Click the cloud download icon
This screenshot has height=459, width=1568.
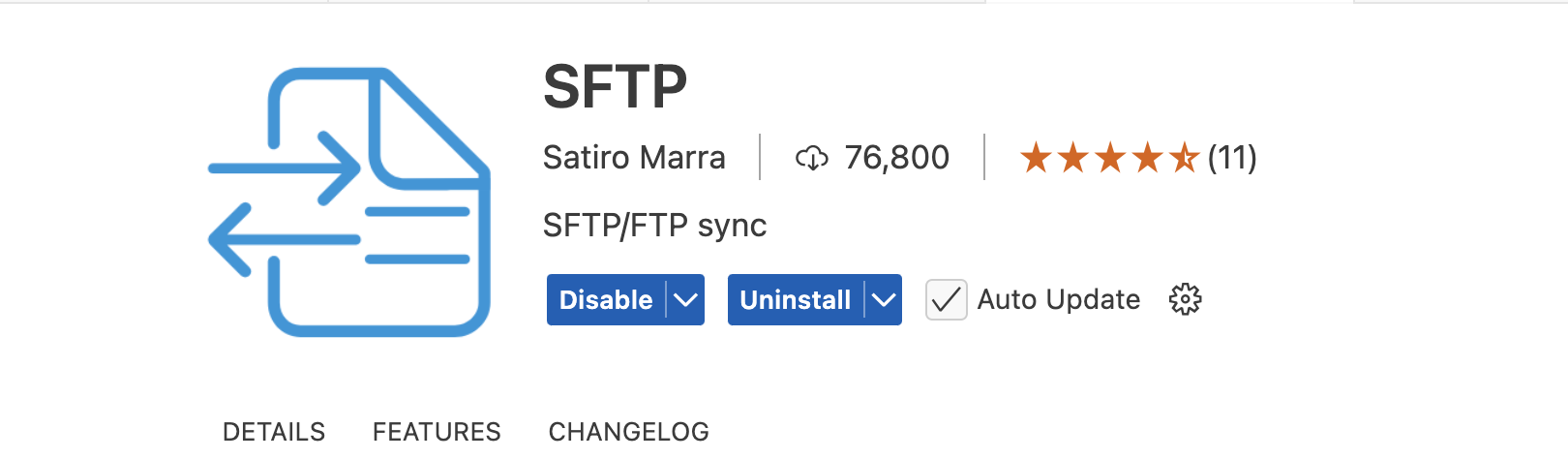[811, 158]
